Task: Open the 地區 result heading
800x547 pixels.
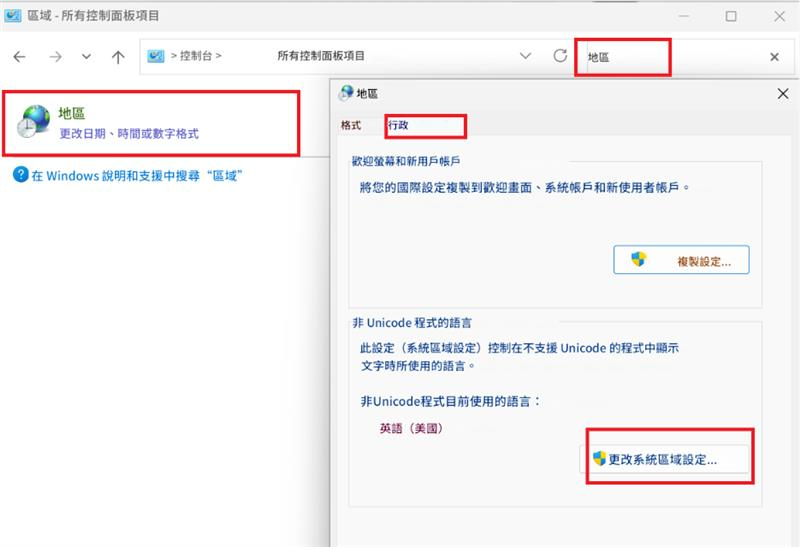Action: click(71, 113)
